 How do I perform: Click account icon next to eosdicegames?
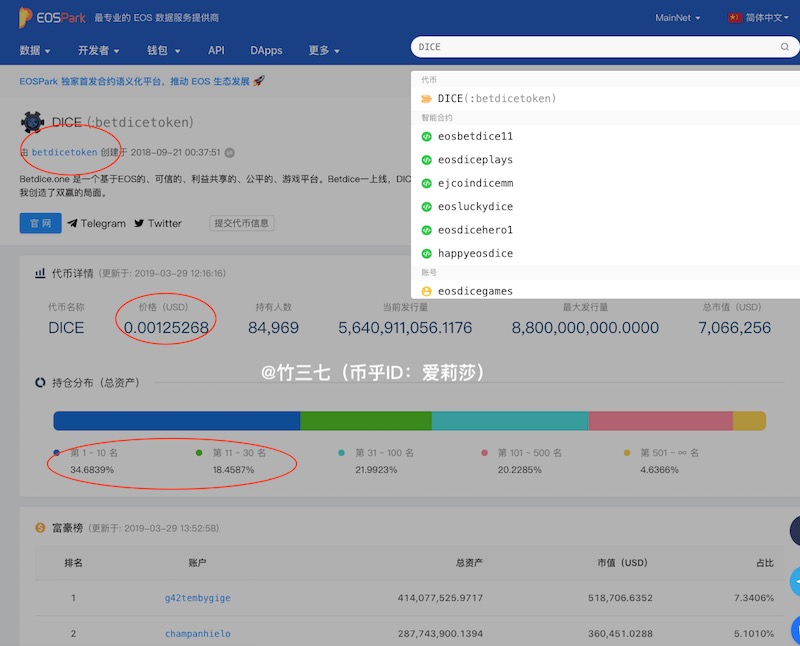pos(427,291)
